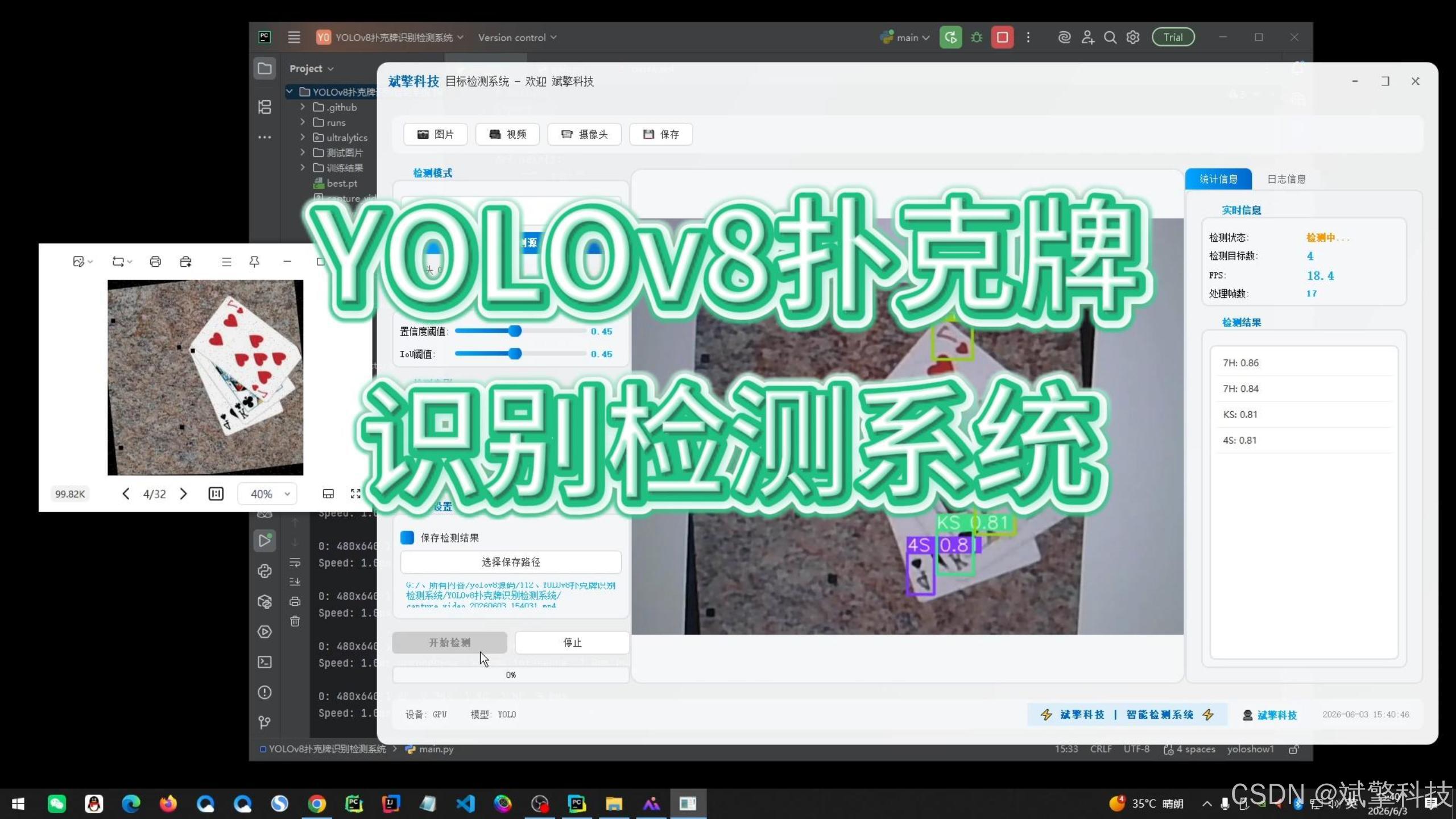Clear Run console with trash icon

295,621
